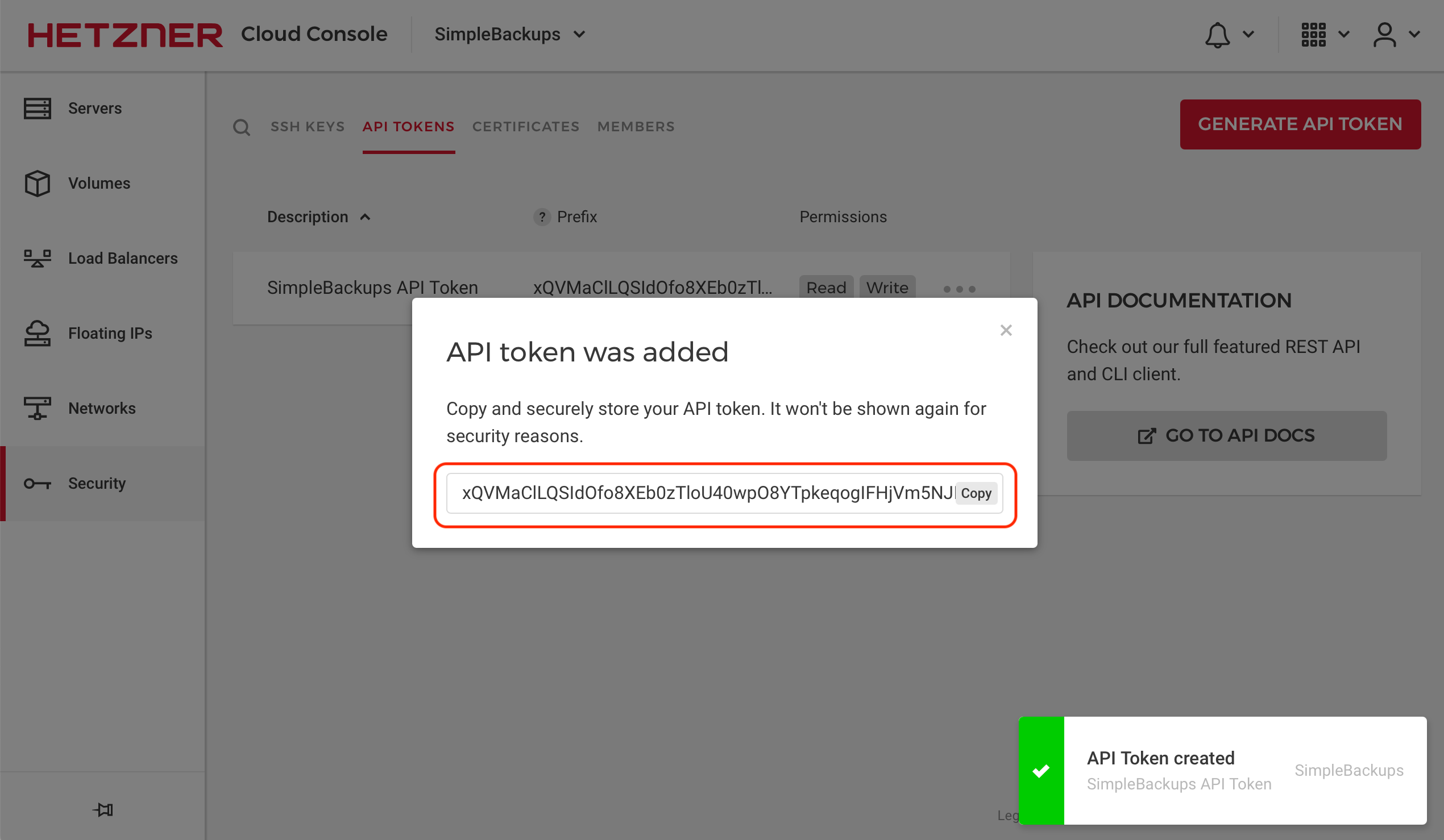Open the Load Balancers page
1444x840 pixels.
tap(123, 259)
